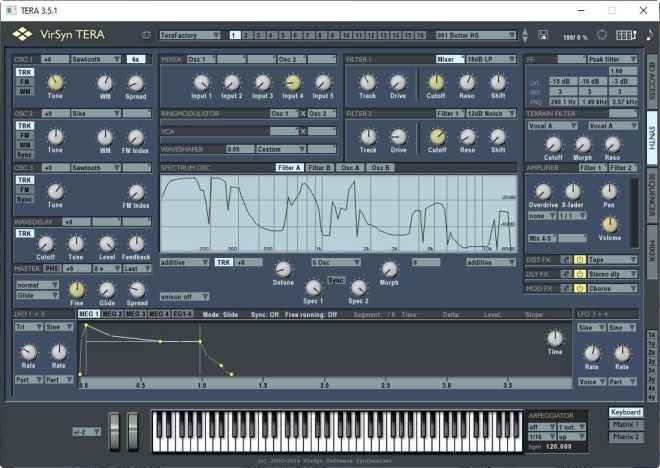
Task: Click the Filter 2 Cutoff knob
Action: pyautogui.click(x=437, y=137)
